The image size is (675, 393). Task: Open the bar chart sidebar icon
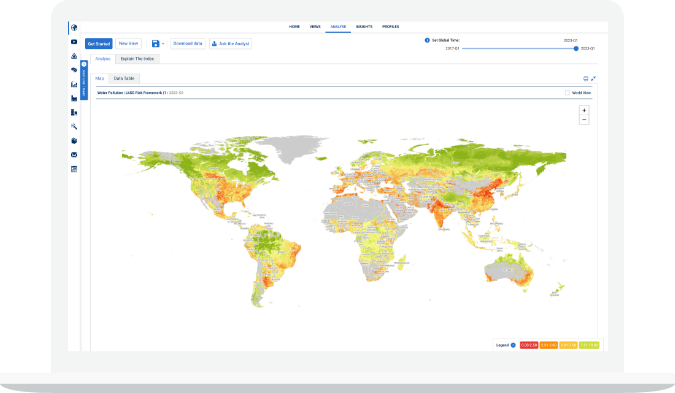[x=74, y=84]
